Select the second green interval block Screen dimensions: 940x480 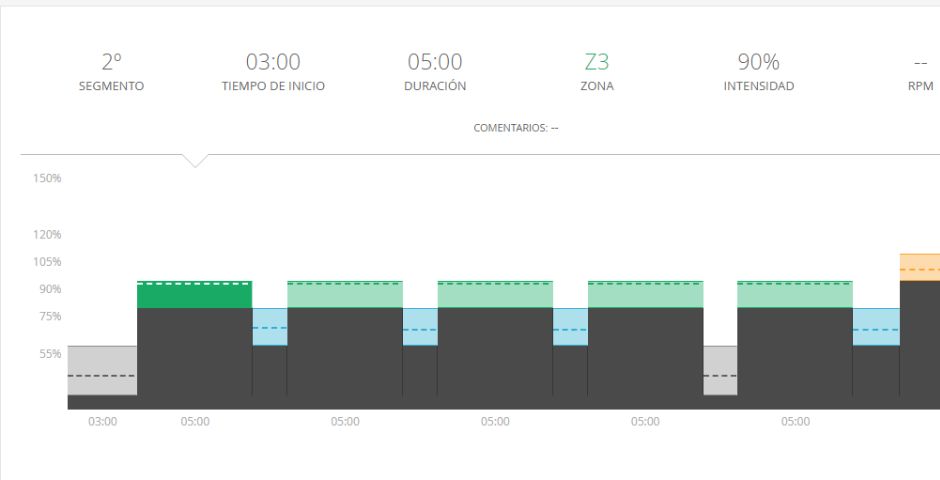pyautogui.click(x=345, y=294)
